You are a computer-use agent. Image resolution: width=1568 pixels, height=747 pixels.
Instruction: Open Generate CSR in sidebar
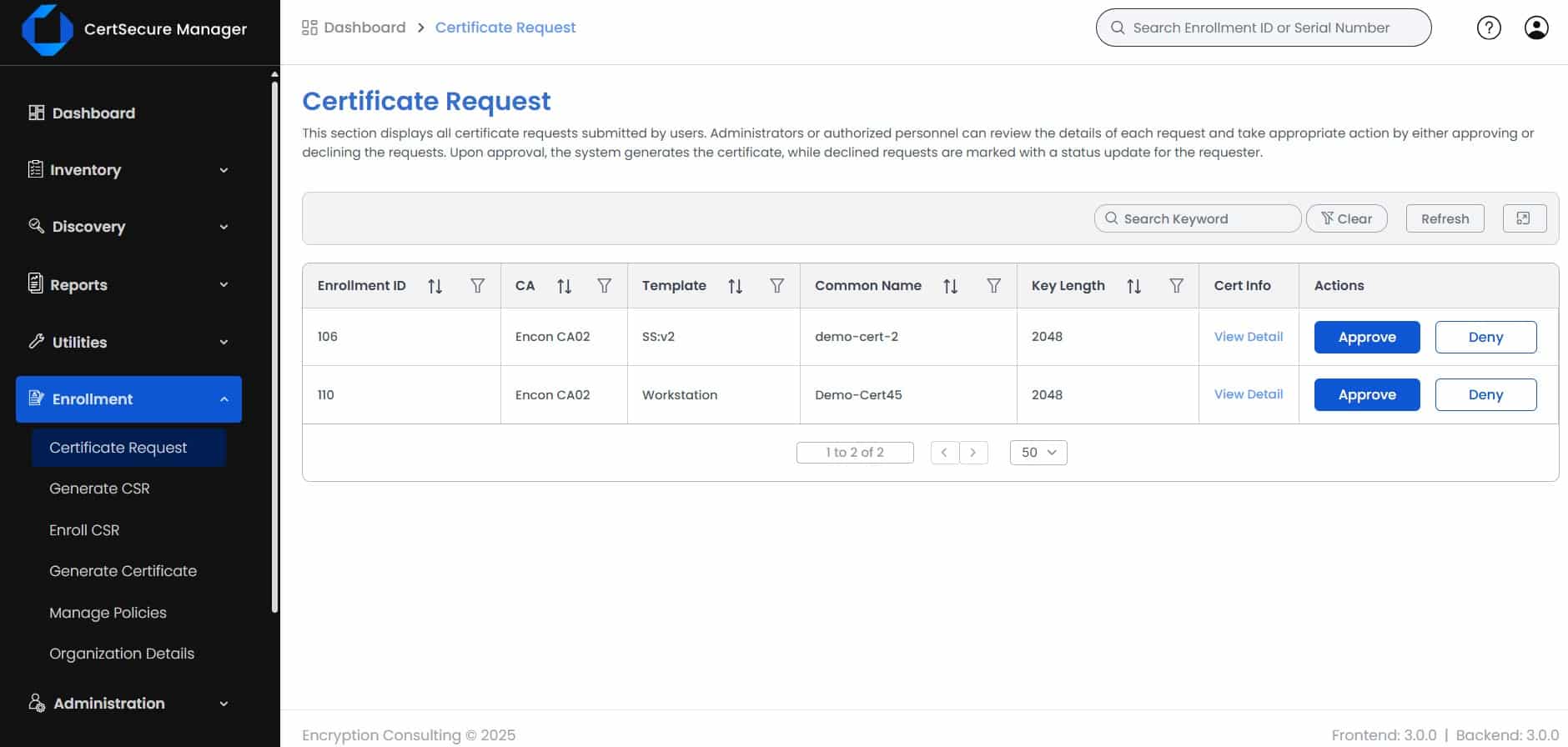(99, 489)
